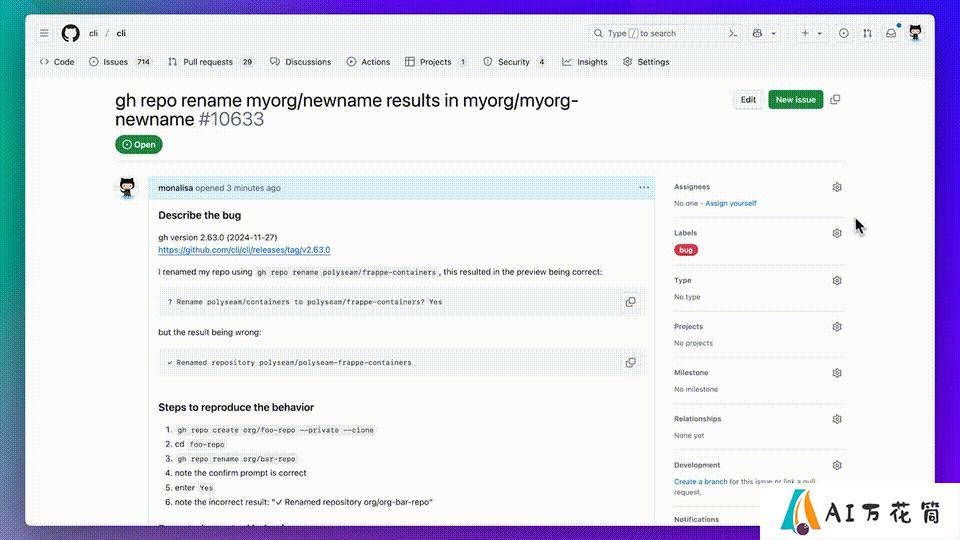
Task: Copy the Rename polyseam/containers code block
Action: click(x=630, y=302)
